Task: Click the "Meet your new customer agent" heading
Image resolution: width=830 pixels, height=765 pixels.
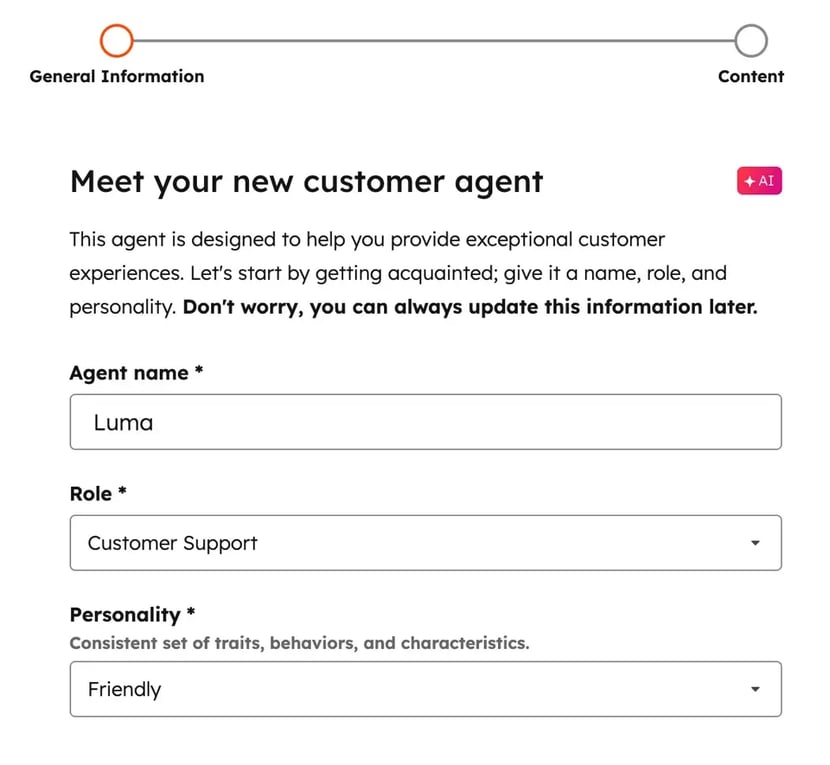Action: tap(306, 182)
